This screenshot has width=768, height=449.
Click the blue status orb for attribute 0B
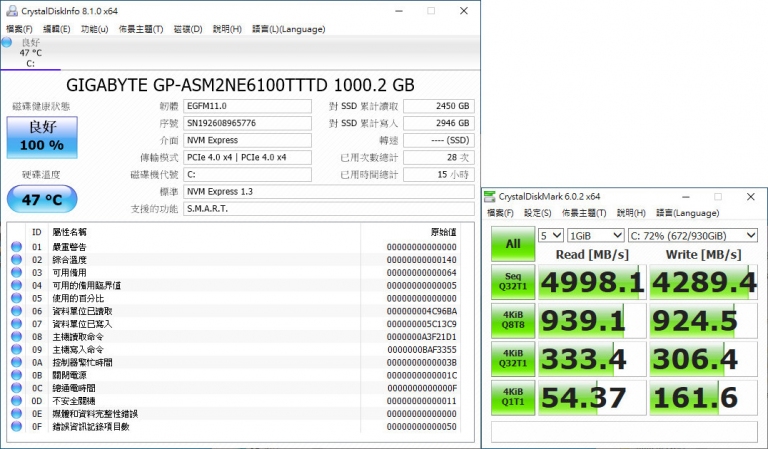[17, 375]
